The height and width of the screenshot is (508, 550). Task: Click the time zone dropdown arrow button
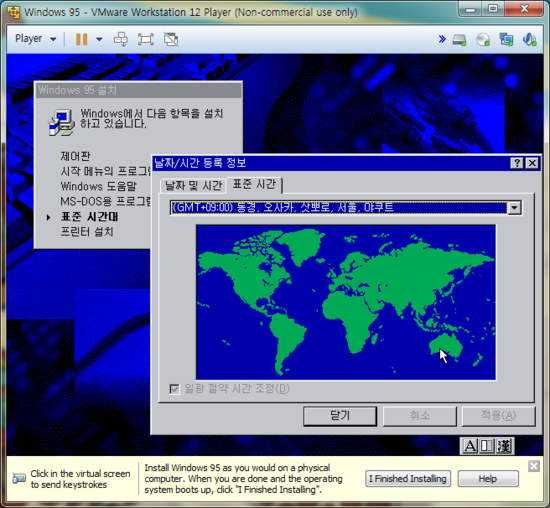tap(514, 208)
